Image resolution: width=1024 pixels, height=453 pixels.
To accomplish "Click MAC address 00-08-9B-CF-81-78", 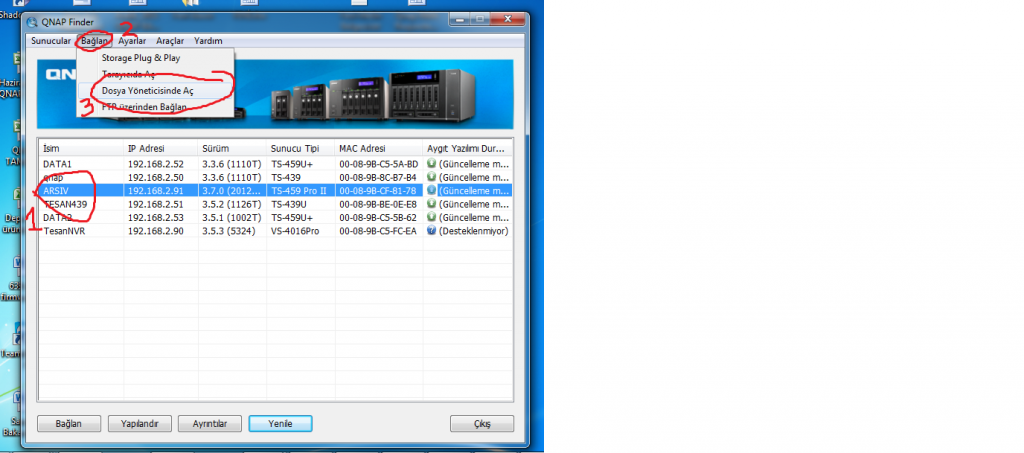I will tap(378, 191).
